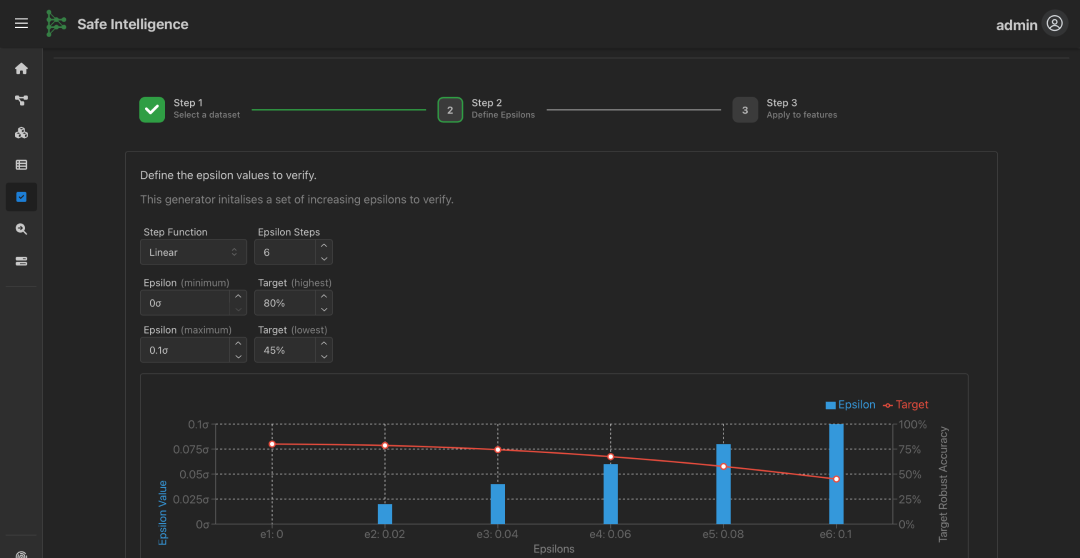The height and width of the screenshot is (558, 1080).
Task: Open the admin user account menu
Action: coord(1054,24)
